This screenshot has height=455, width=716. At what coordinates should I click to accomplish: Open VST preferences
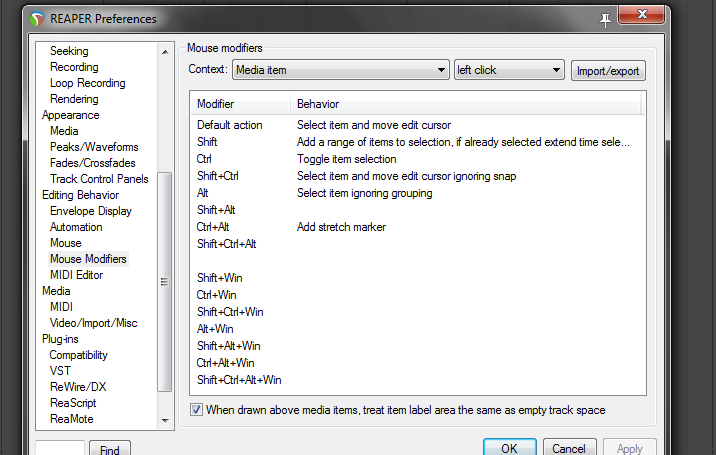(x=60, y=370)
